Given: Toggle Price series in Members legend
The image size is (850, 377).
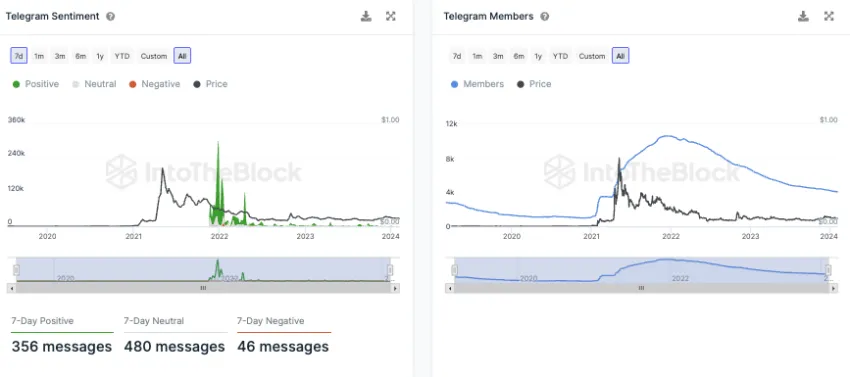Looking at the screenshot, I should (535, 84).
